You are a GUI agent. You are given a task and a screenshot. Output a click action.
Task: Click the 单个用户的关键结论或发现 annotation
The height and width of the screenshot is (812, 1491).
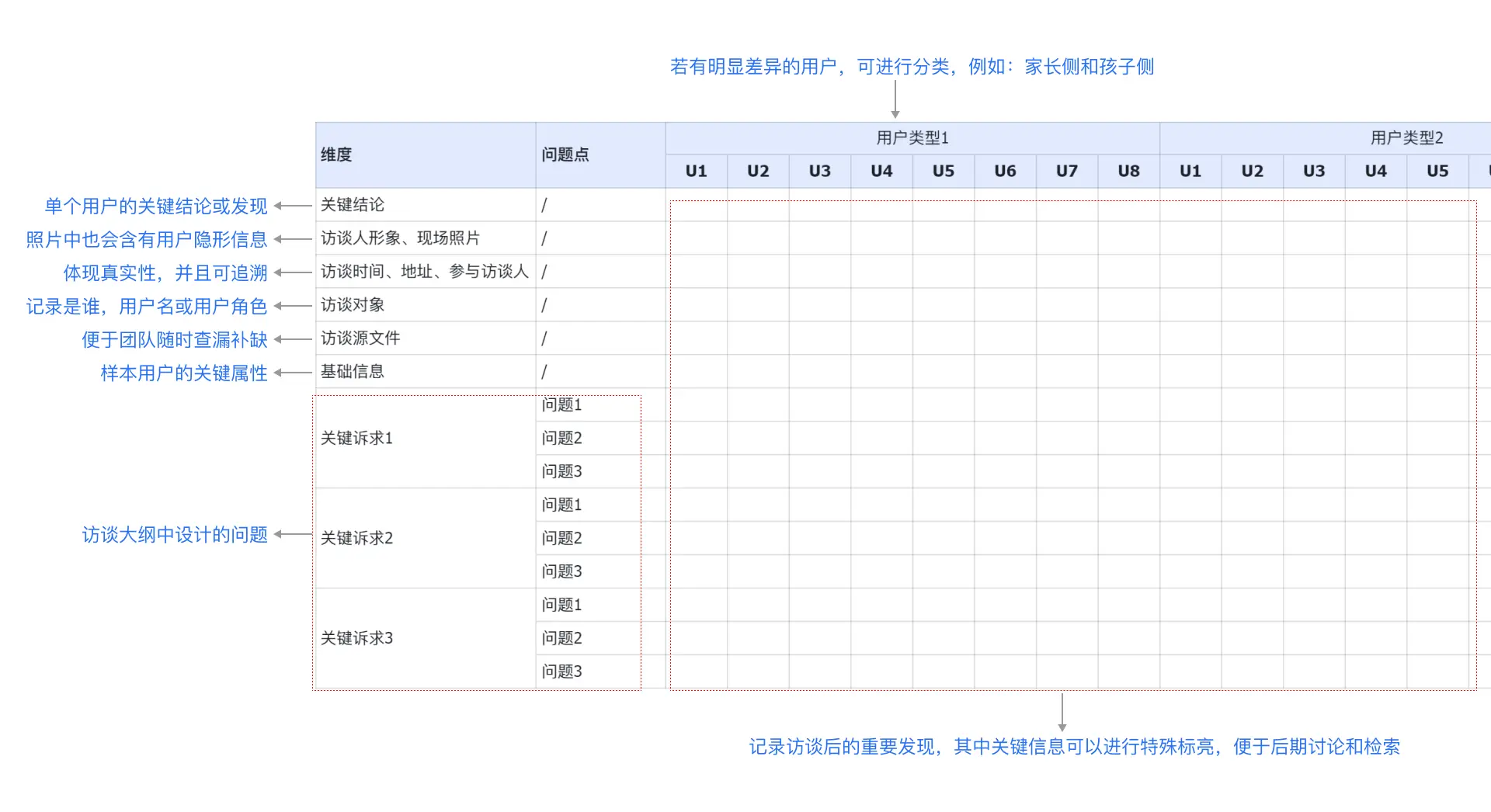click(x=156, y=206)
